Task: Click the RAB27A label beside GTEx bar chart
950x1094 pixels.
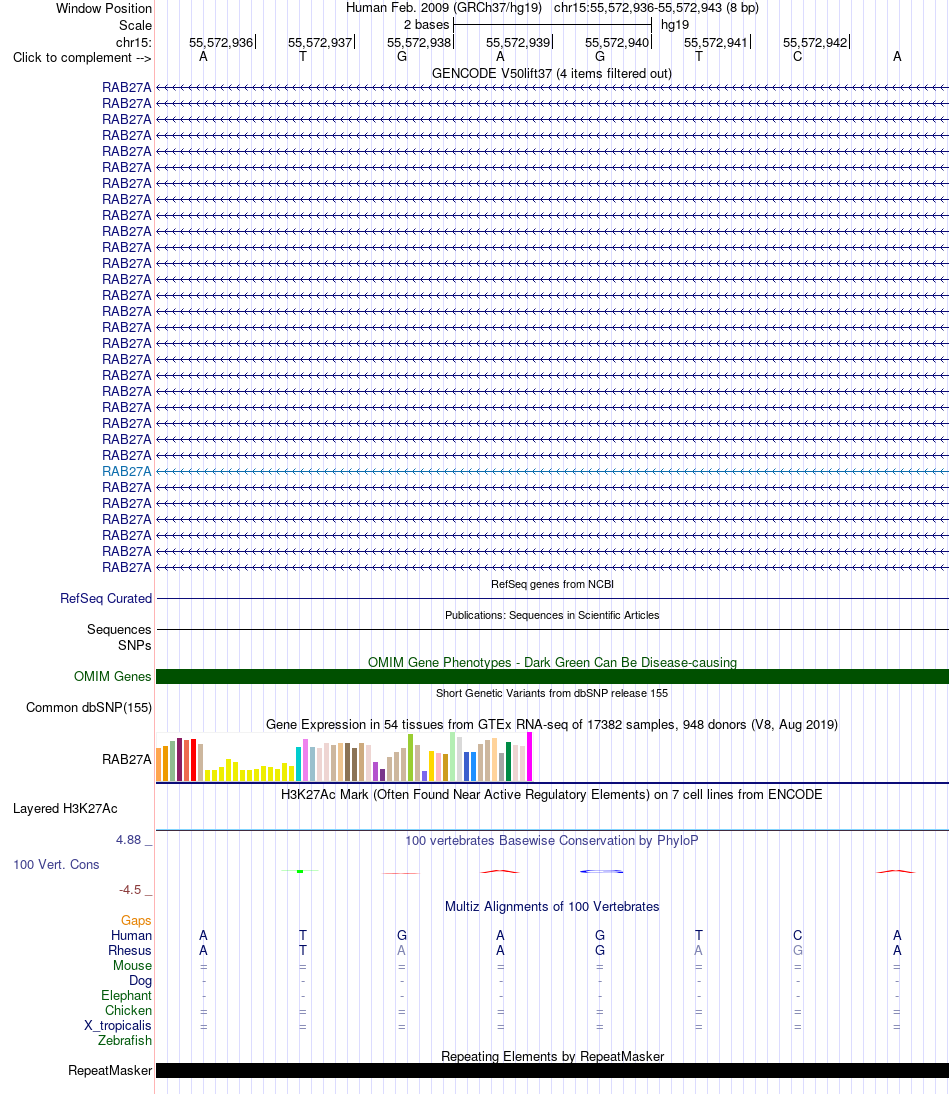Action: click(x=126, y=759)
